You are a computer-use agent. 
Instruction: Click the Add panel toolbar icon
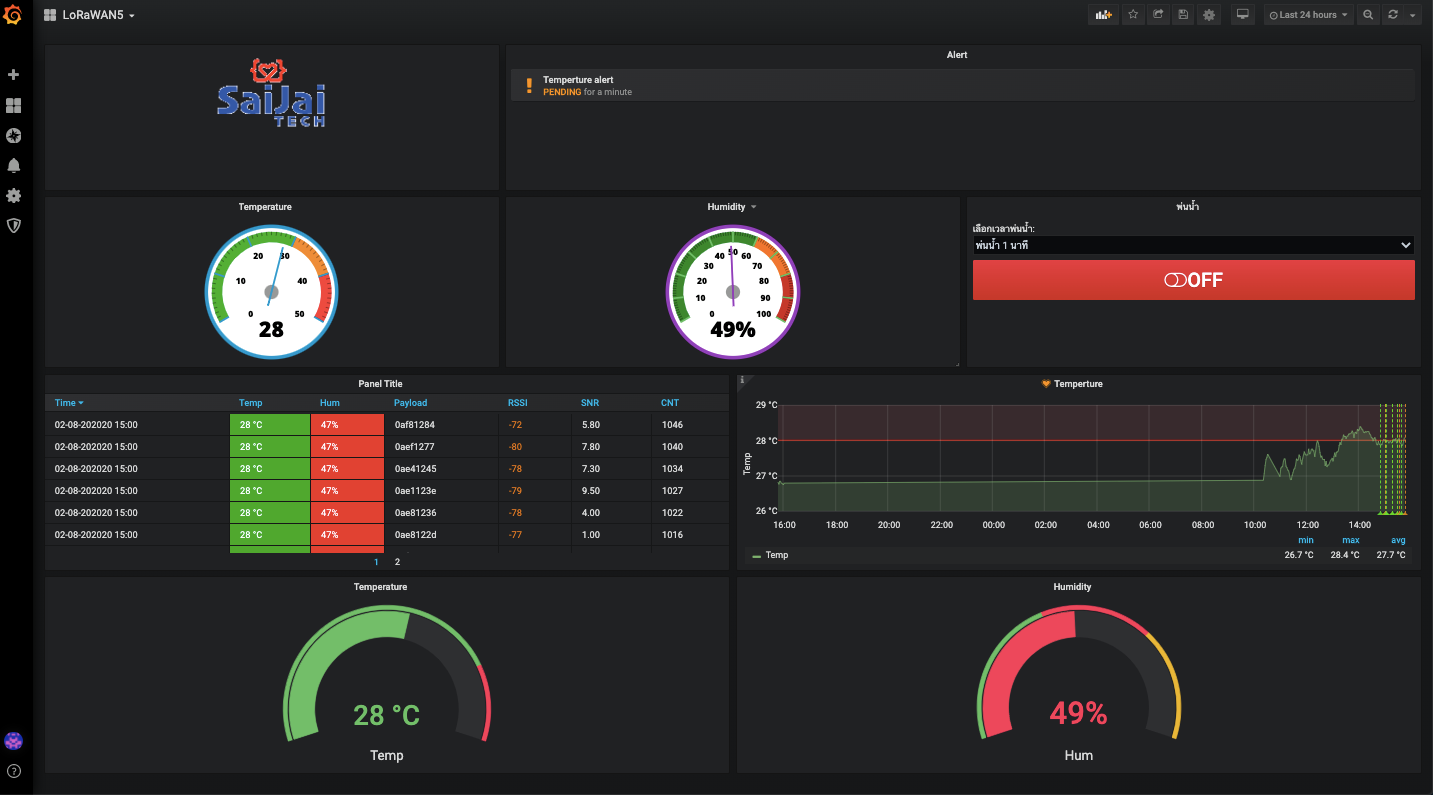click(1103, 15)
